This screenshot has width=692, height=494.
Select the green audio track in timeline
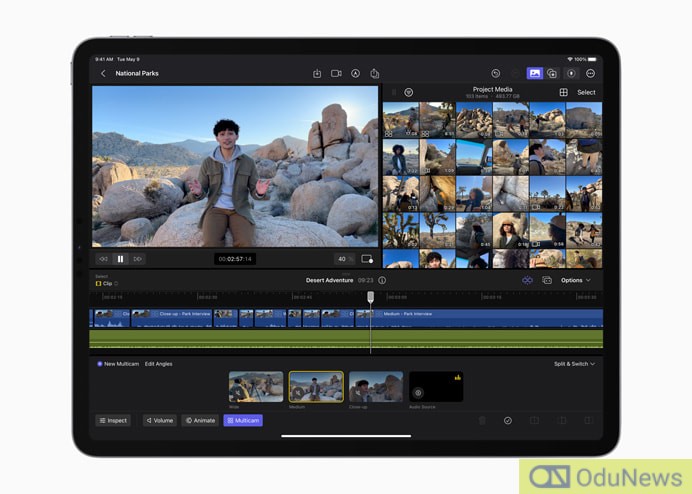[x=346, y=339]
